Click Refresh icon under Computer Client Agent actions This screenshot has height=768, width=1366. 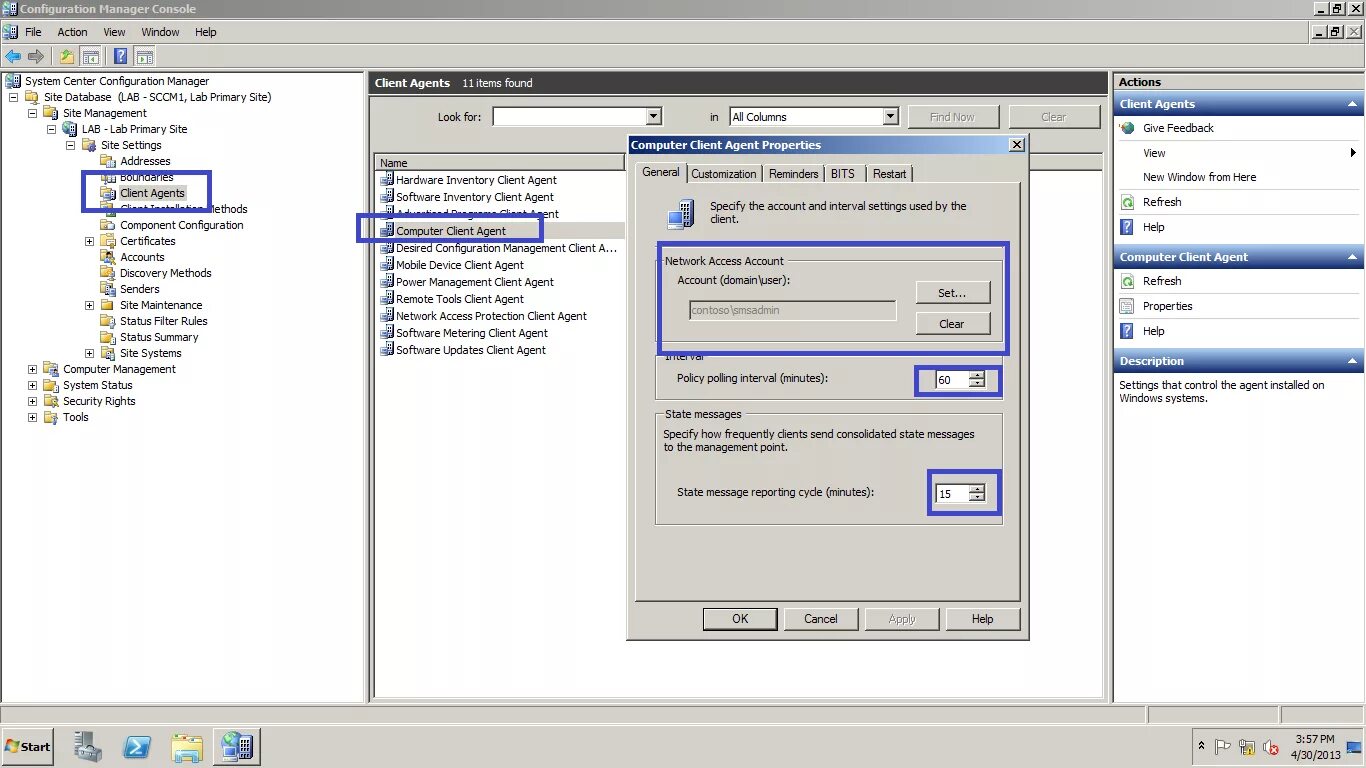click(x=1127, y=281)
